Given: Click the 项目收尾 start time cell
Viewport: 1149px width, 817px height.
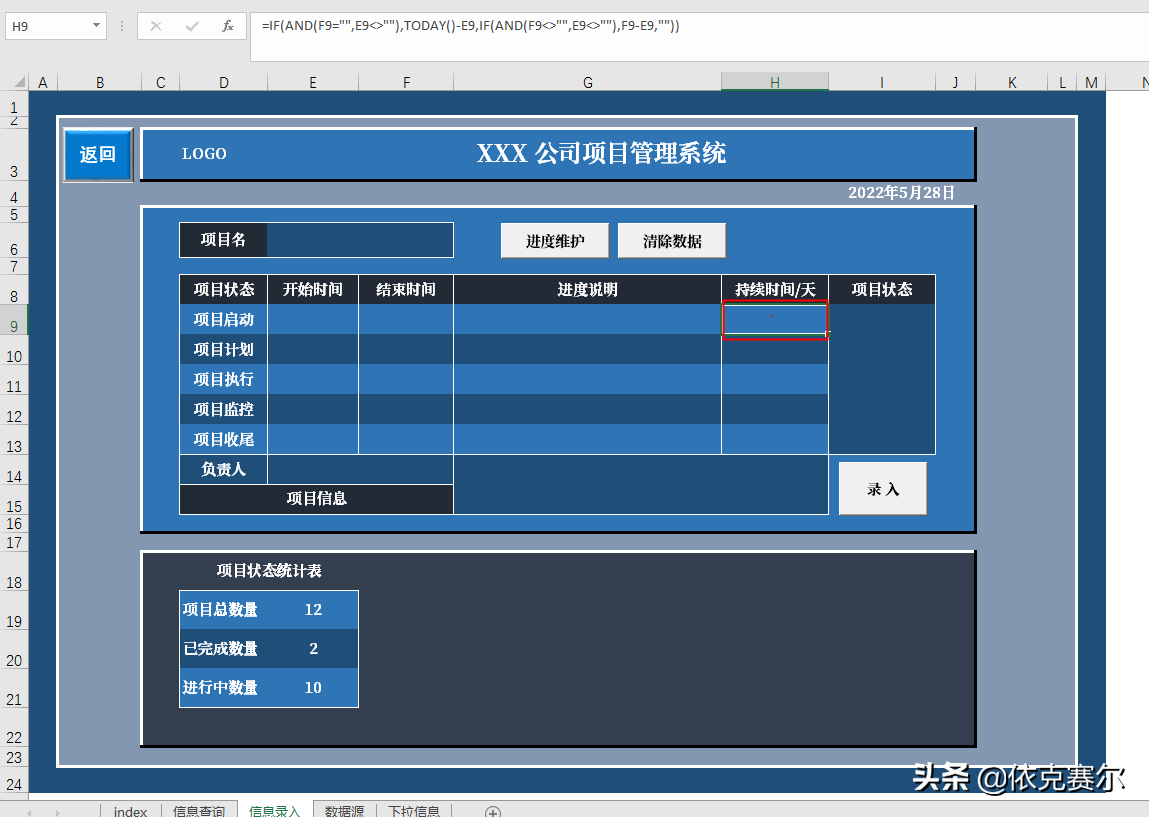Looking at the screenshot, I should (313, 440).
